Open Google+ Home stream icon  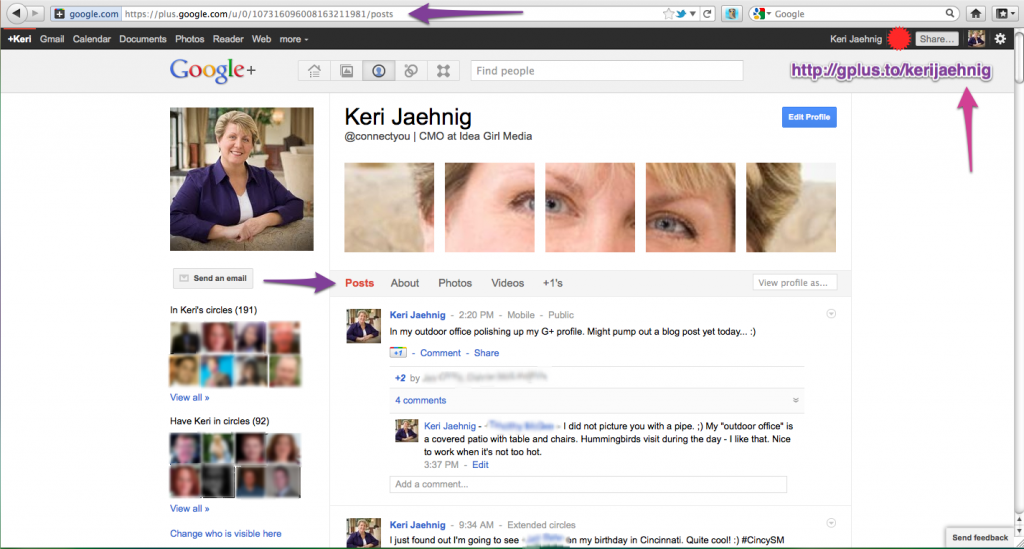tap(314, 71)
